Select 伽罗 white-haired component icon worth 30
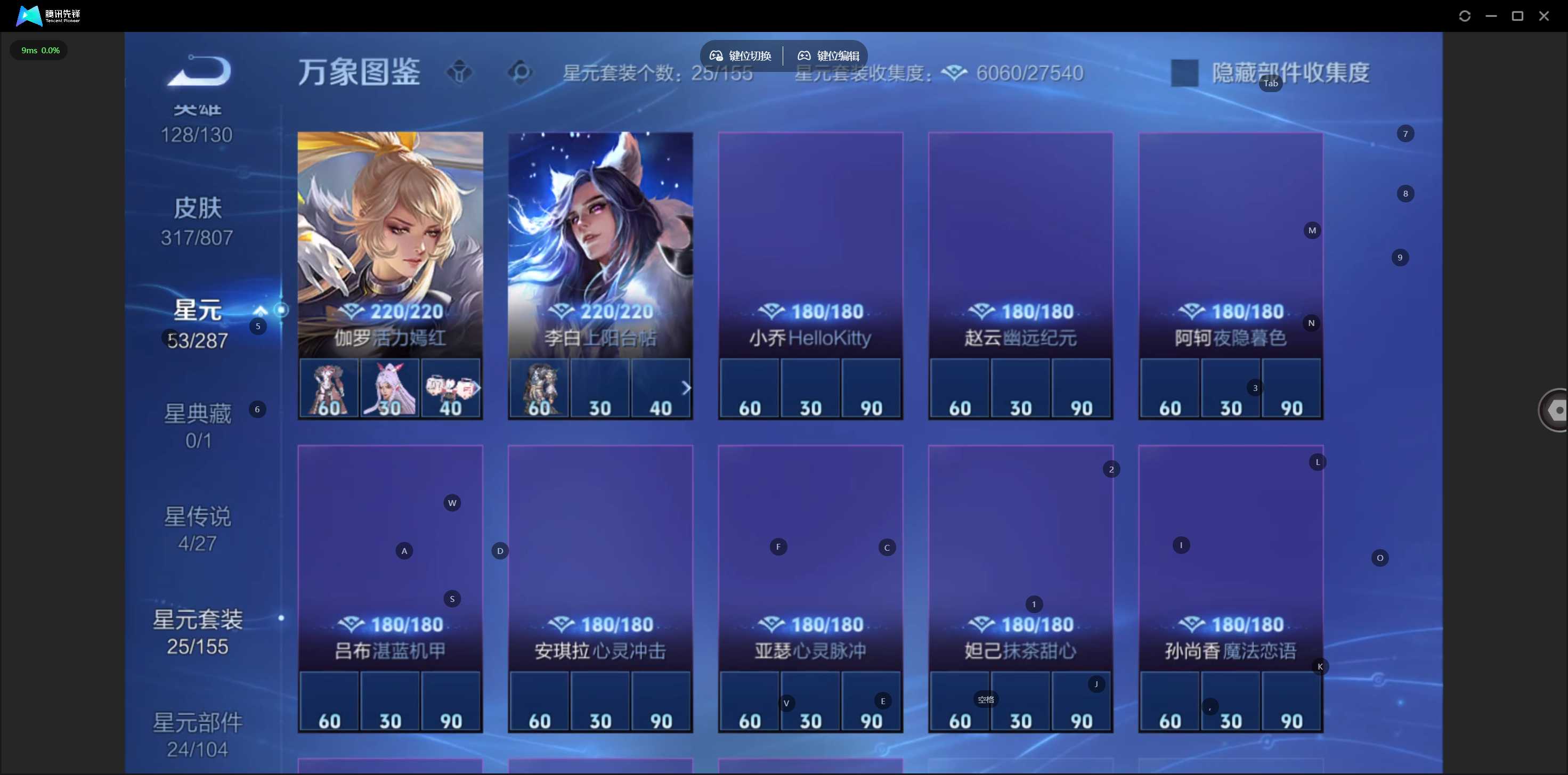The image size is (1568, 775). point(389,388)
